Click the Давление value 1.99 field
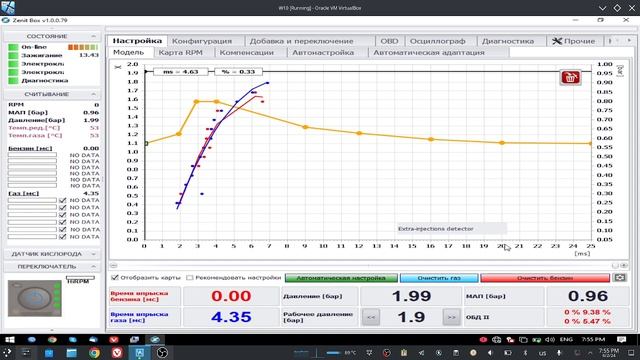 pyautogui.click(x=411, y=296)
